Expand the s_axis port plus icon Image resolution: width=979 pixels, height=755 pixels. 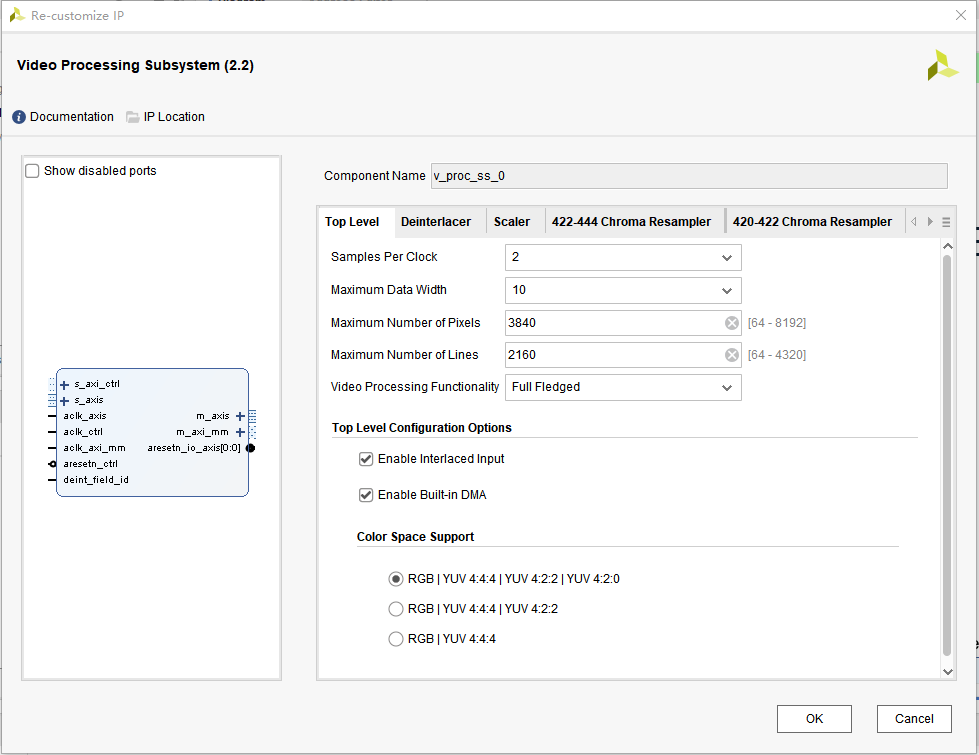65,400
